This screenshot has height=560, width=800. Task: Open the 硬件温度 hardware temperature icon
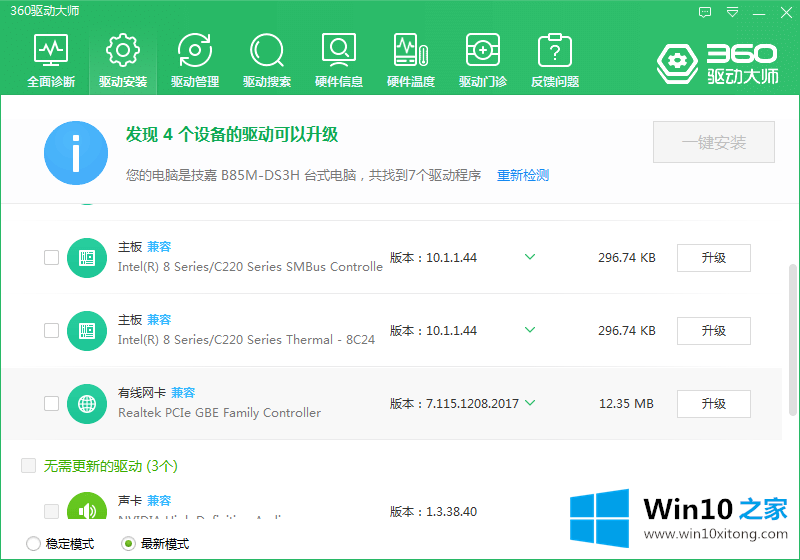[411, 50]
